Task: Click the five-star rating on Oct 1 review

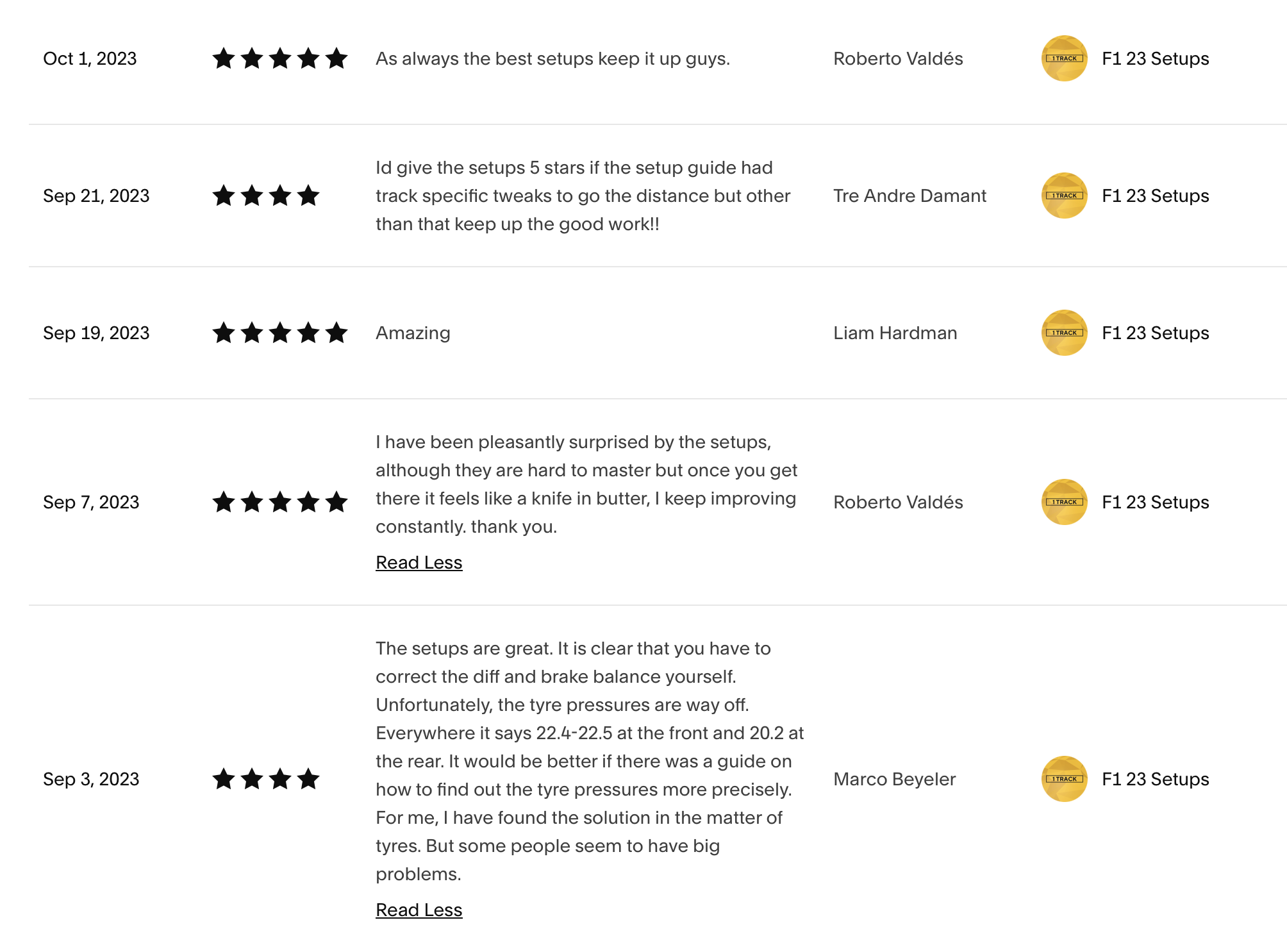Action: pos(280,58)
